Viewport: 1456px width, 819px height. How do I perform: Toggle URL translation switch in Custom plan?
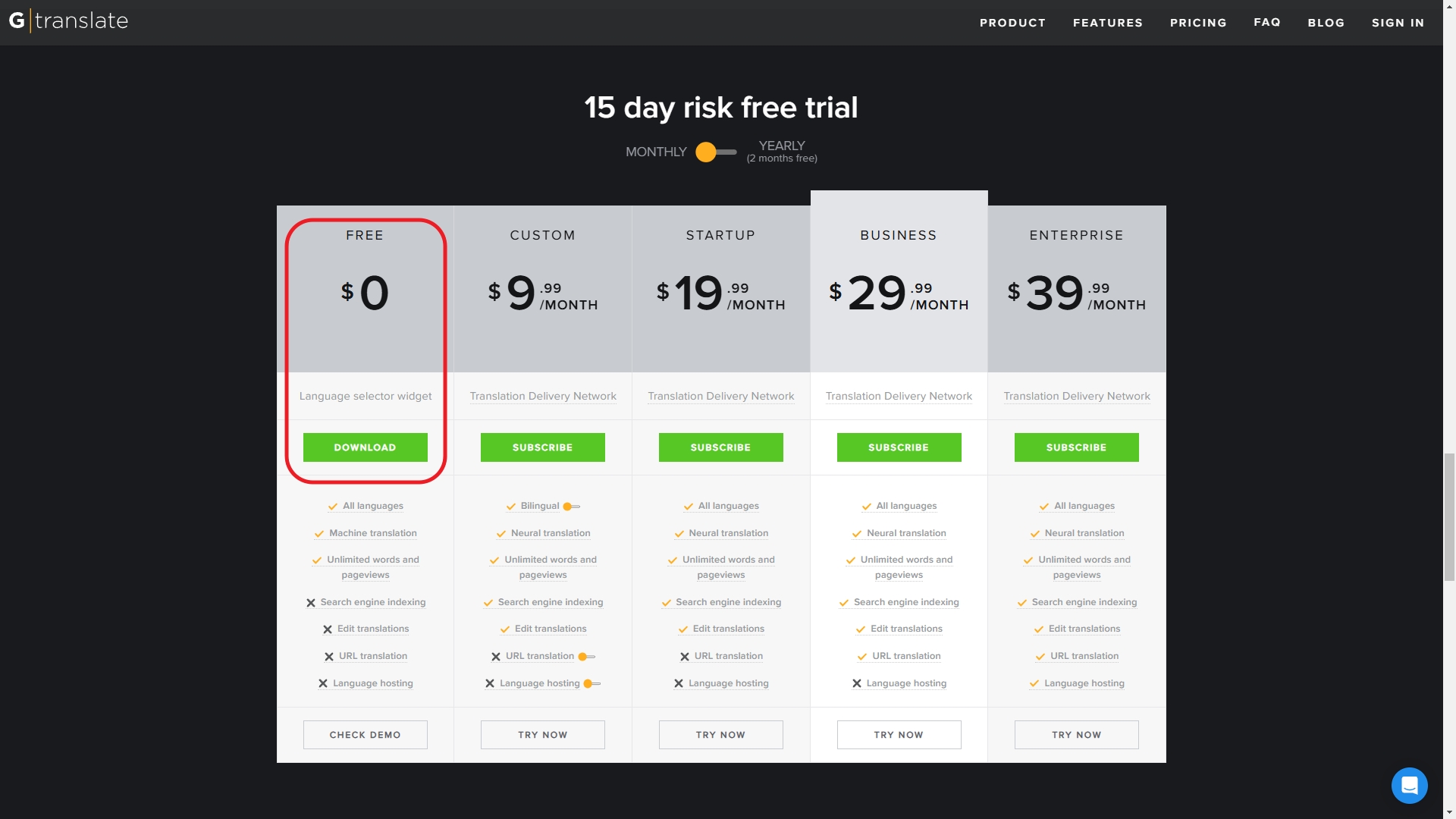pos(587,657)
